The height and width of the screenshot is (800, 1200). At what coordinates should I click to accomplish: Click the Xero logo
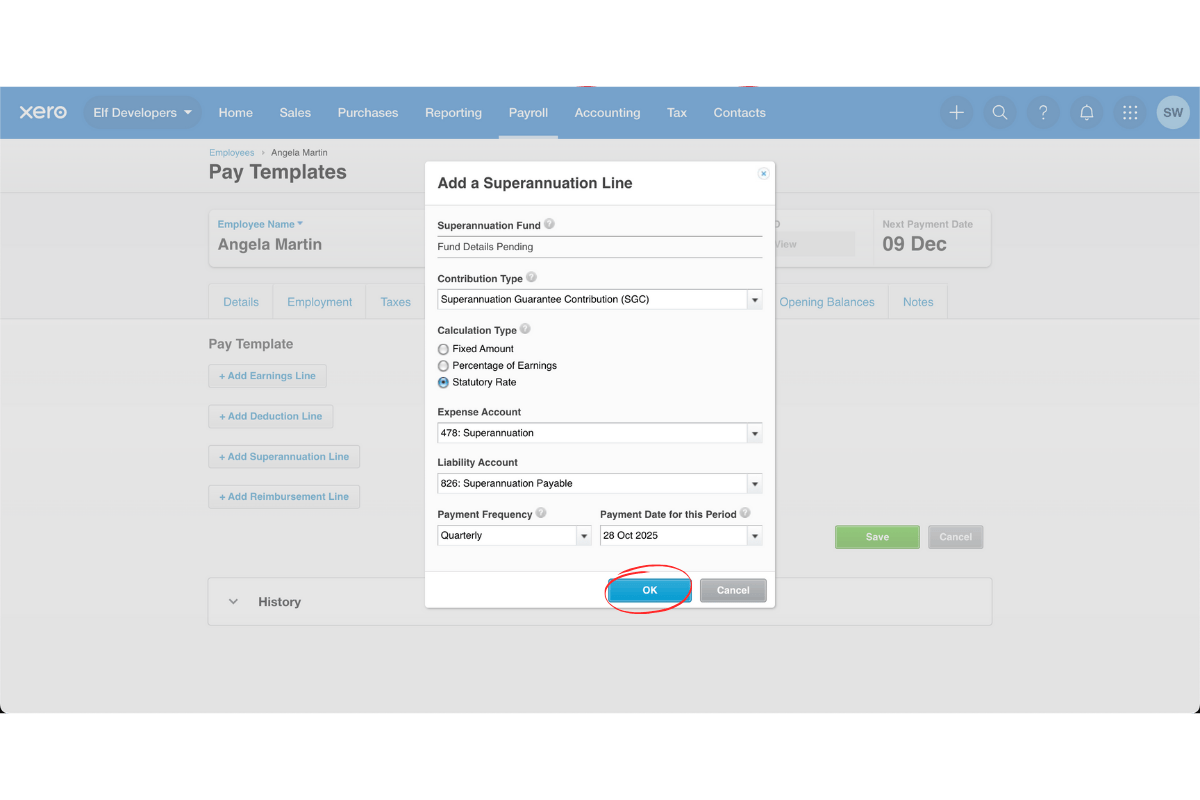click(x=42, y=112)
